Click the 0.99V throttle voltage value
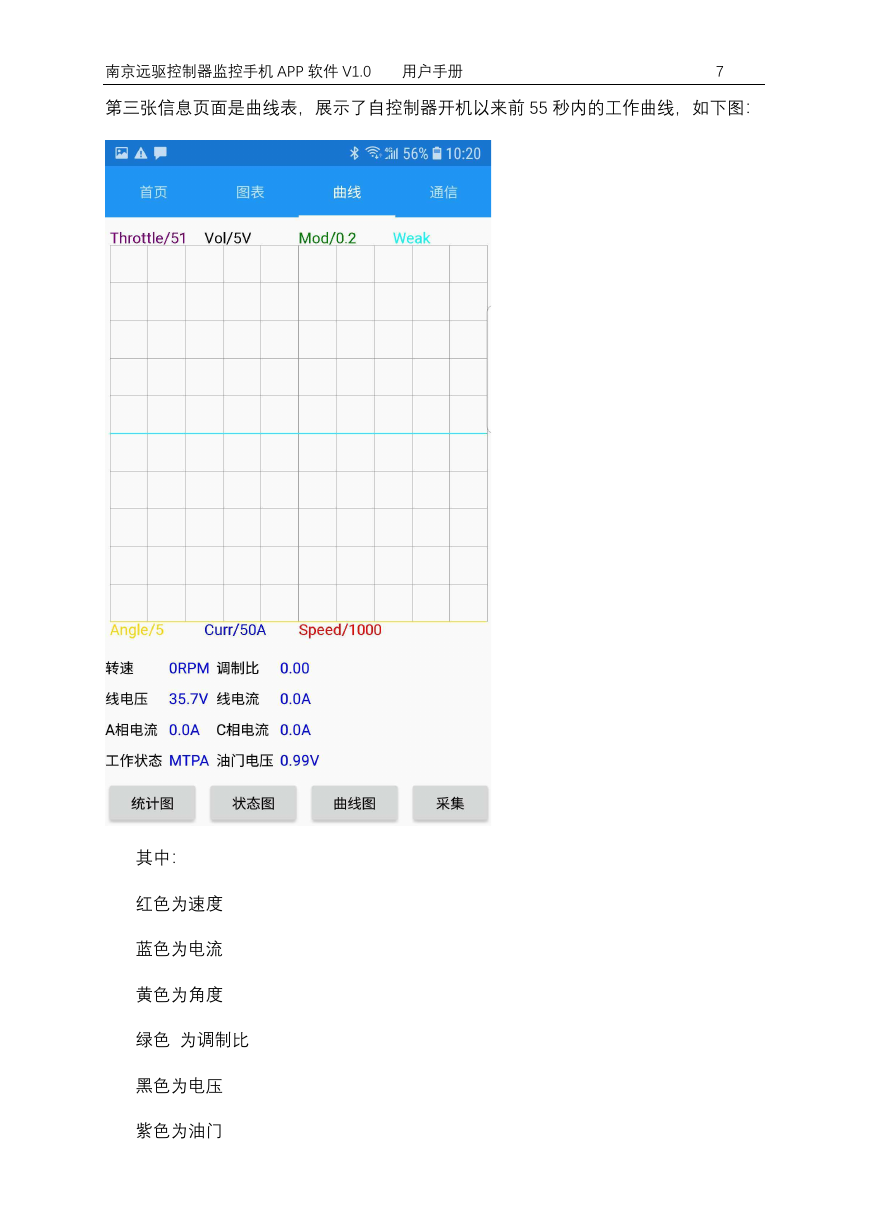869x1228 pixels. click(x=300, y=761)
